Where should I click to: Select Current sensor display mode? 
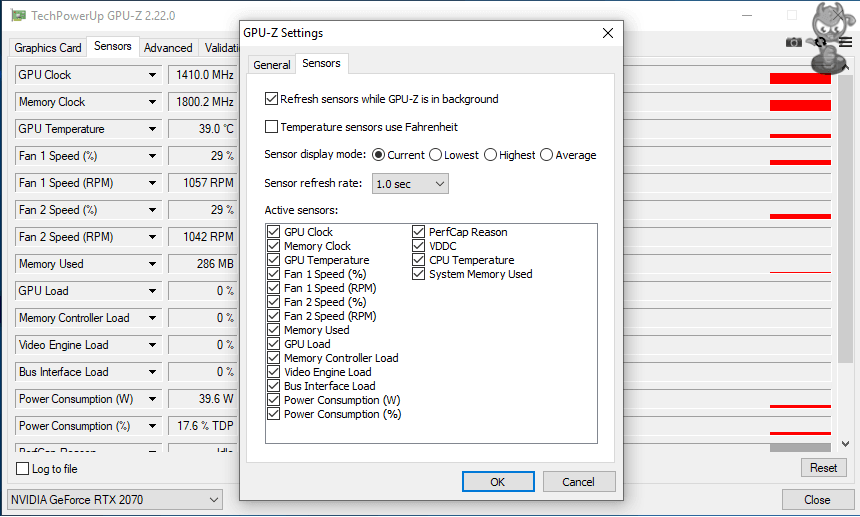(378, 155)
